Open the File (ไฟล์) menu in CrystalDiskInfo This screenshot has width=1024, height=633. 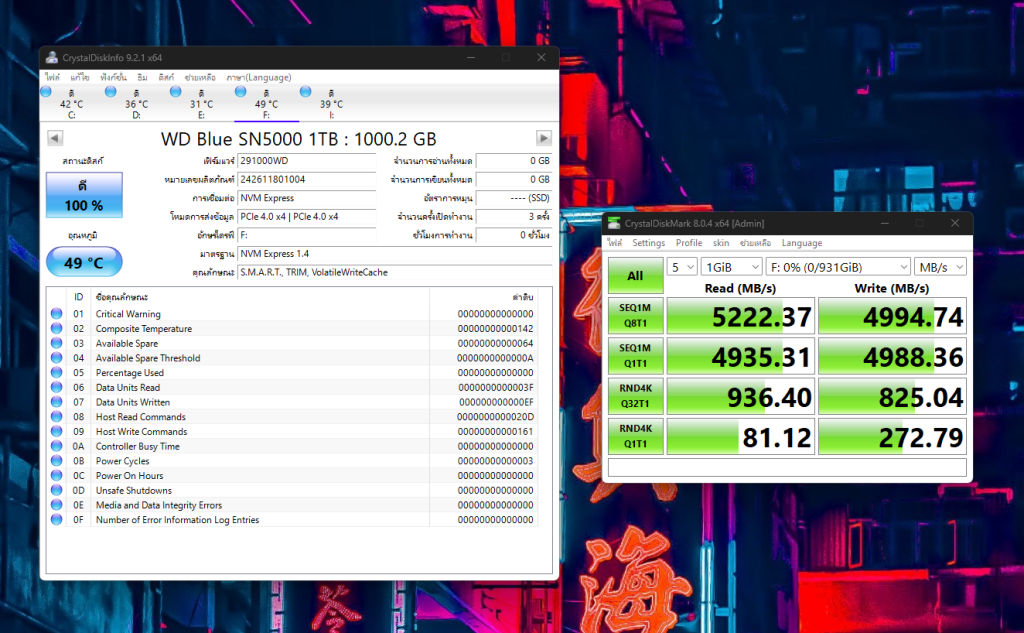point(52,77)
